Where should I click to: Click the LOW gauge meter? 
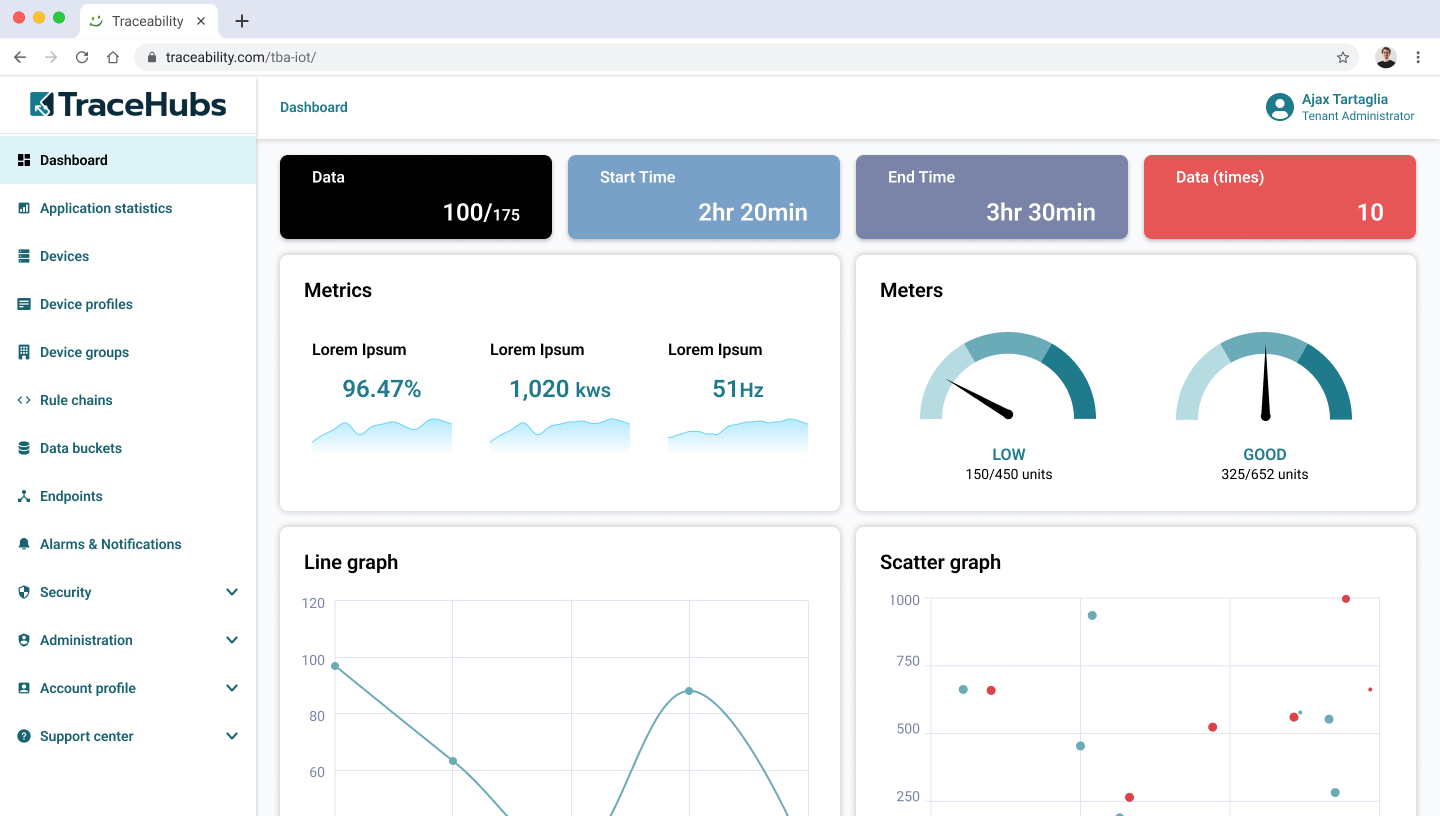(x=1008, y=380)
